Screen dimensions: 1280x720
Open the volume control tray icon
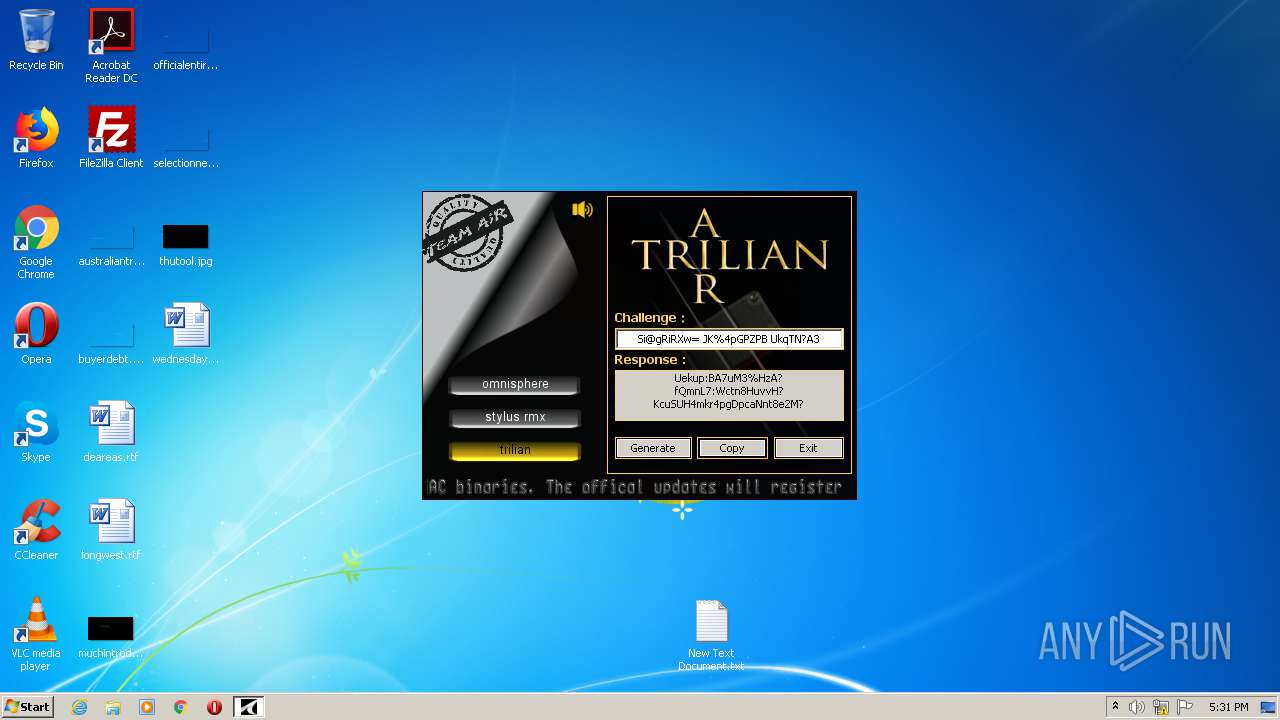click(x=1137, y=707)
